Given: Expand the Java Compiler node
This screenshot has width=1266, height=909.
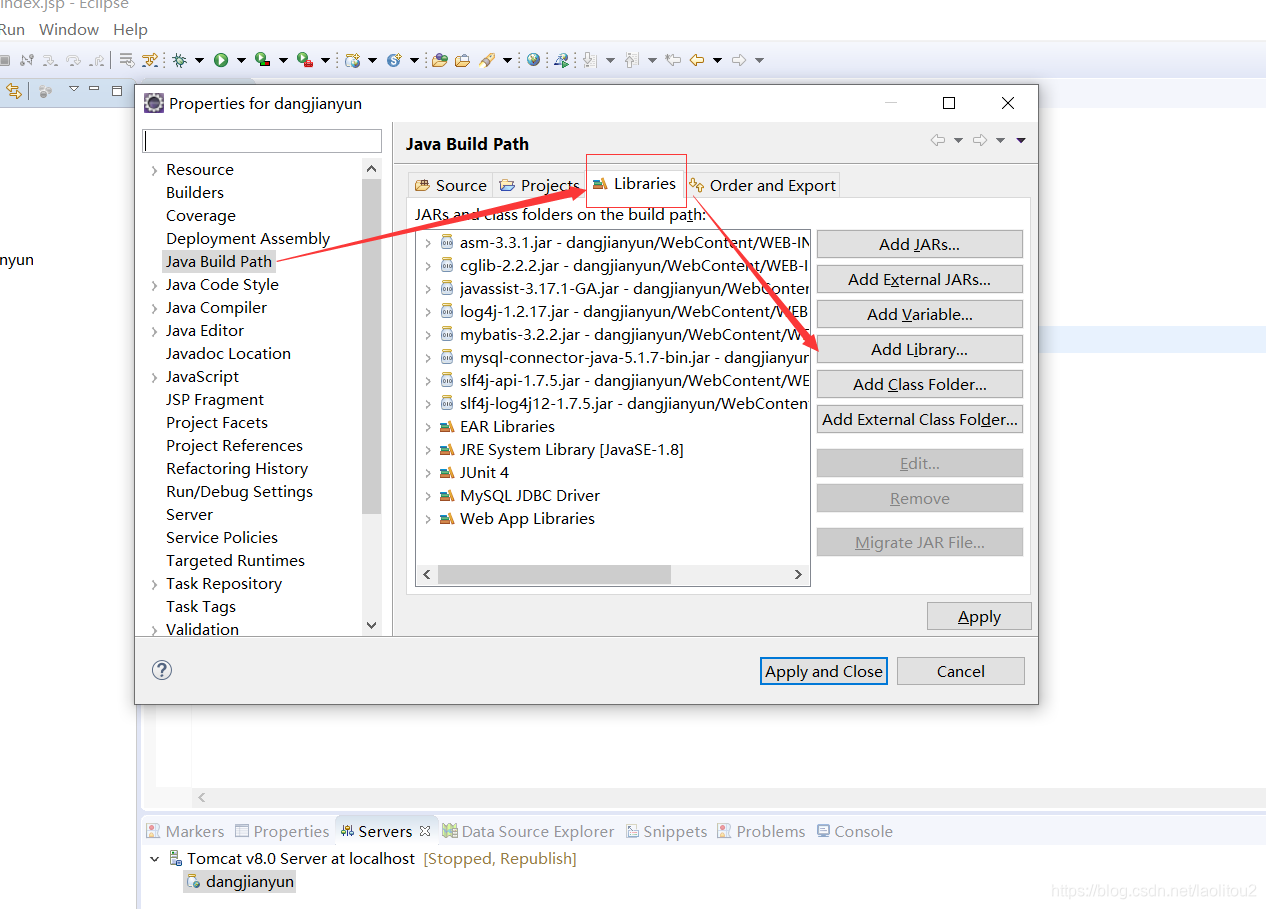Looking at the screenshot, I should [x=154, y=308].
